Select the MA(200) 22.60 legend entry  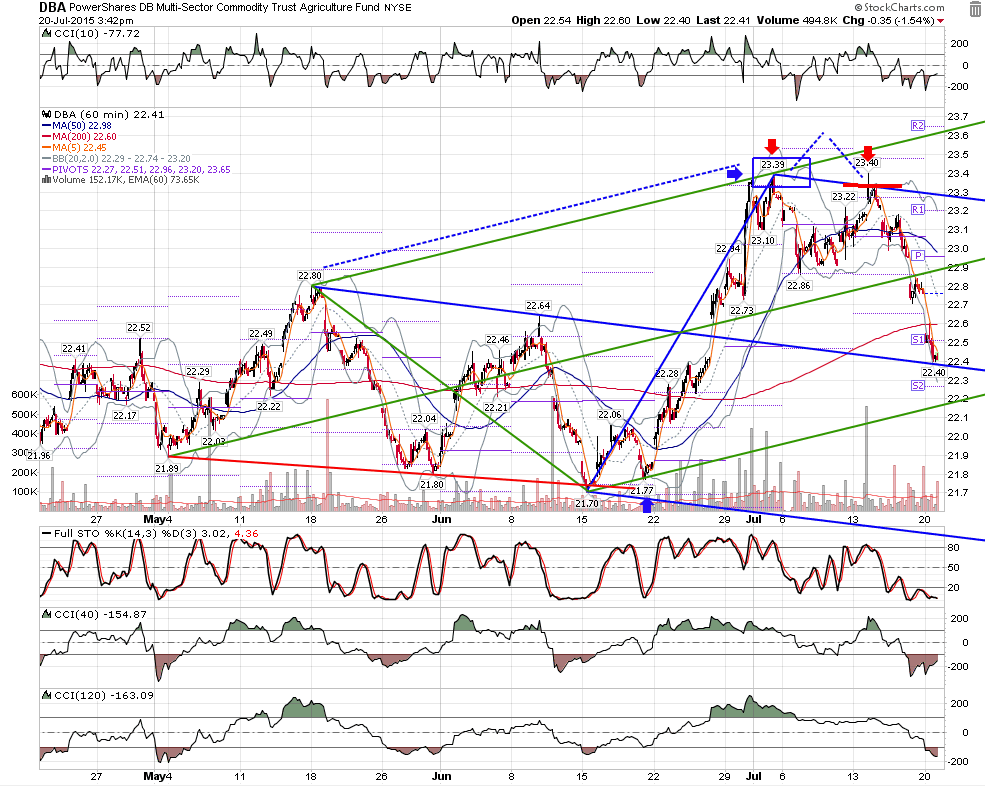(79, 136)
